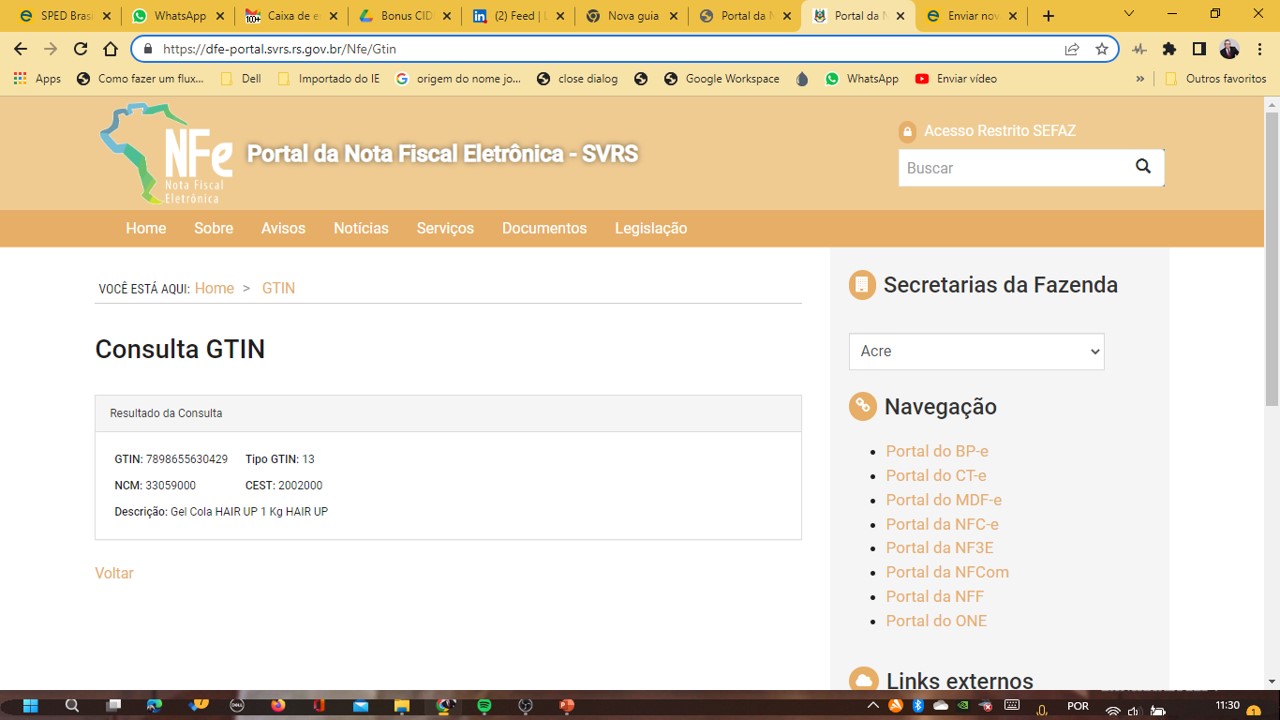Open the Home menu item

(146, 228)
